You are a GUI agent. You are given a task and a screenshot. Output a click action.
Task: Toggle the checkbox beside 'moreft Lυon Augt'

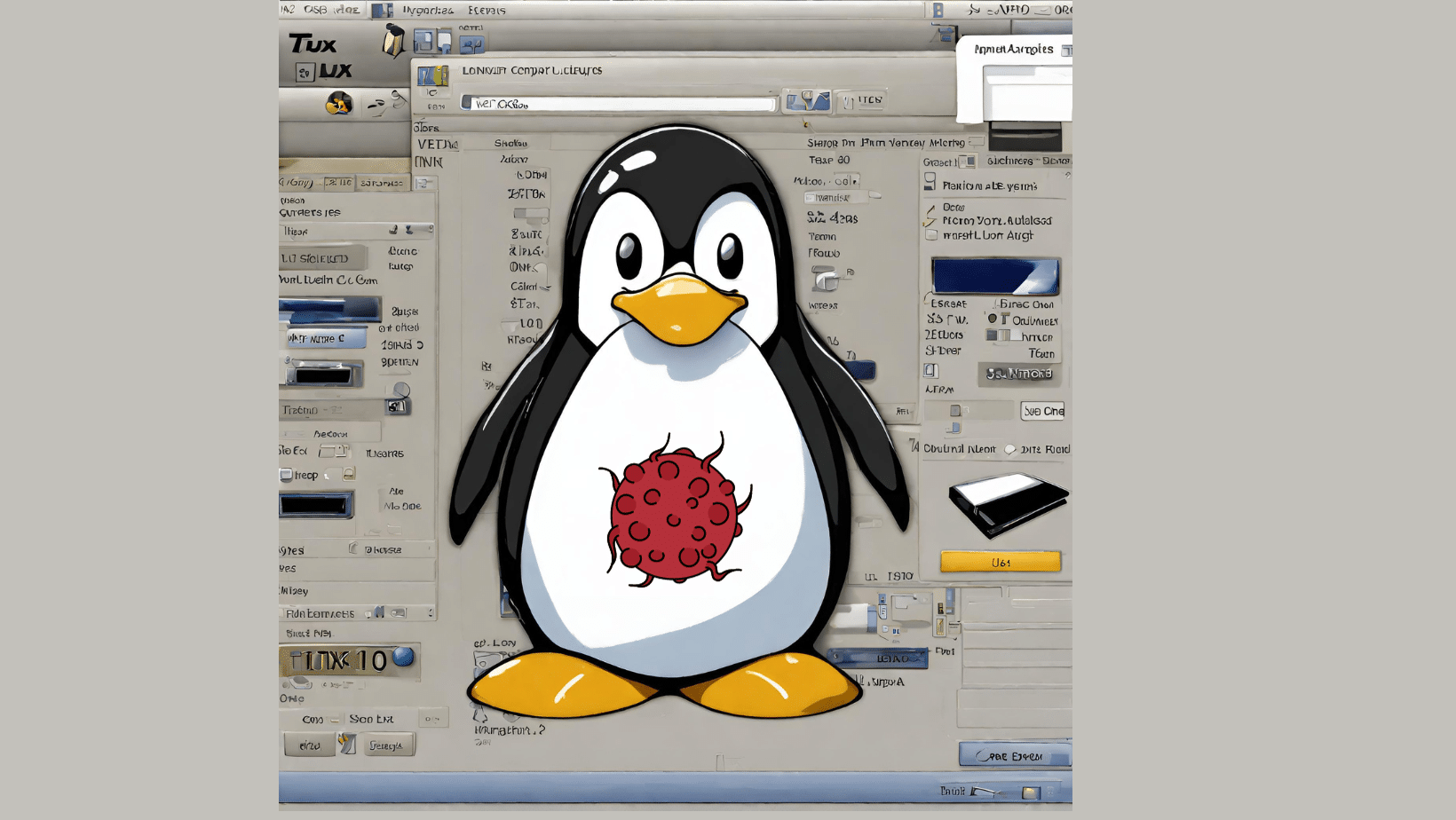pyautogui.click(x=931, y=235)
